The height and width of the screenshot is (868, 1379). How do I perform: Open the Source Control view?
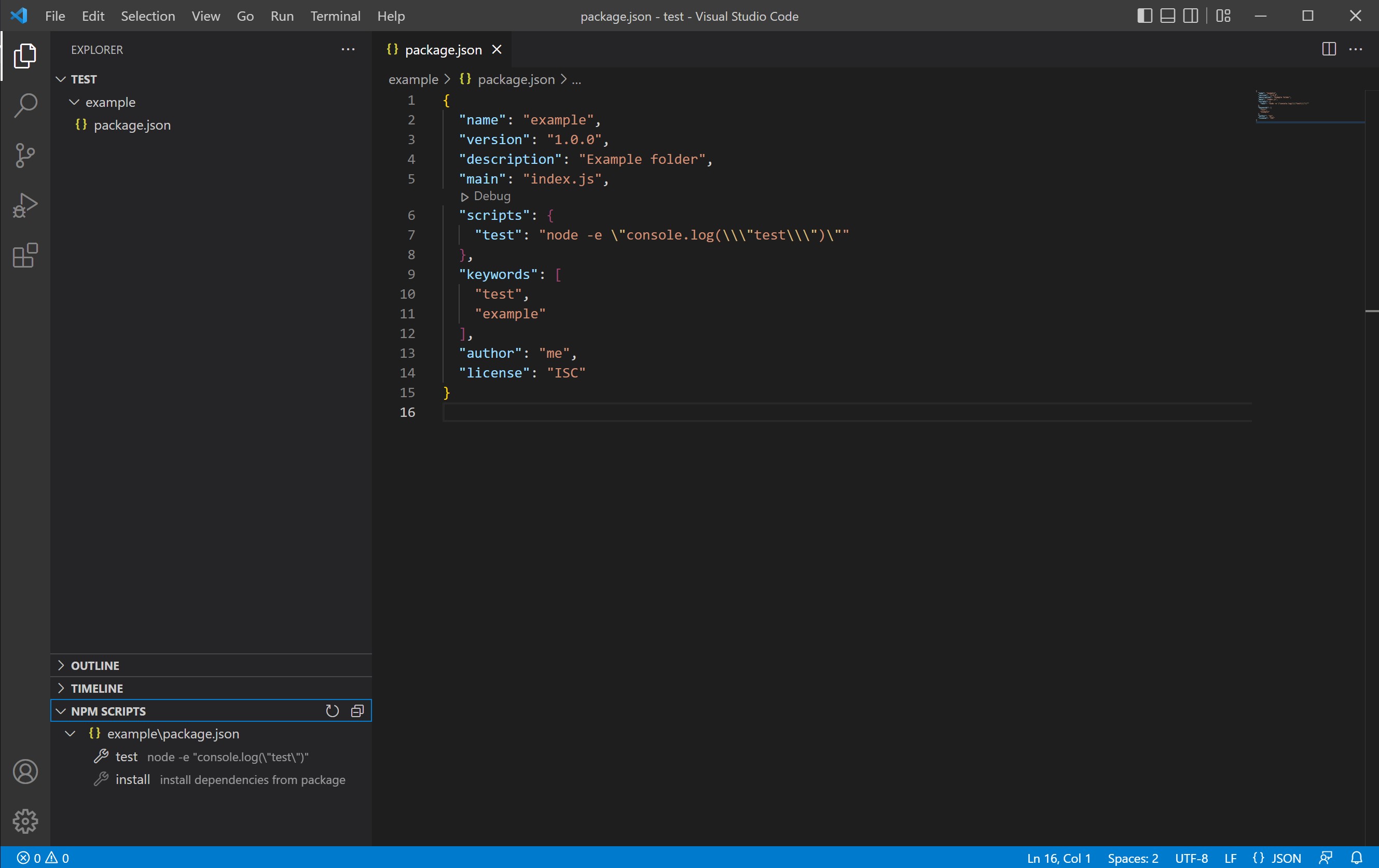pos(24,156)
